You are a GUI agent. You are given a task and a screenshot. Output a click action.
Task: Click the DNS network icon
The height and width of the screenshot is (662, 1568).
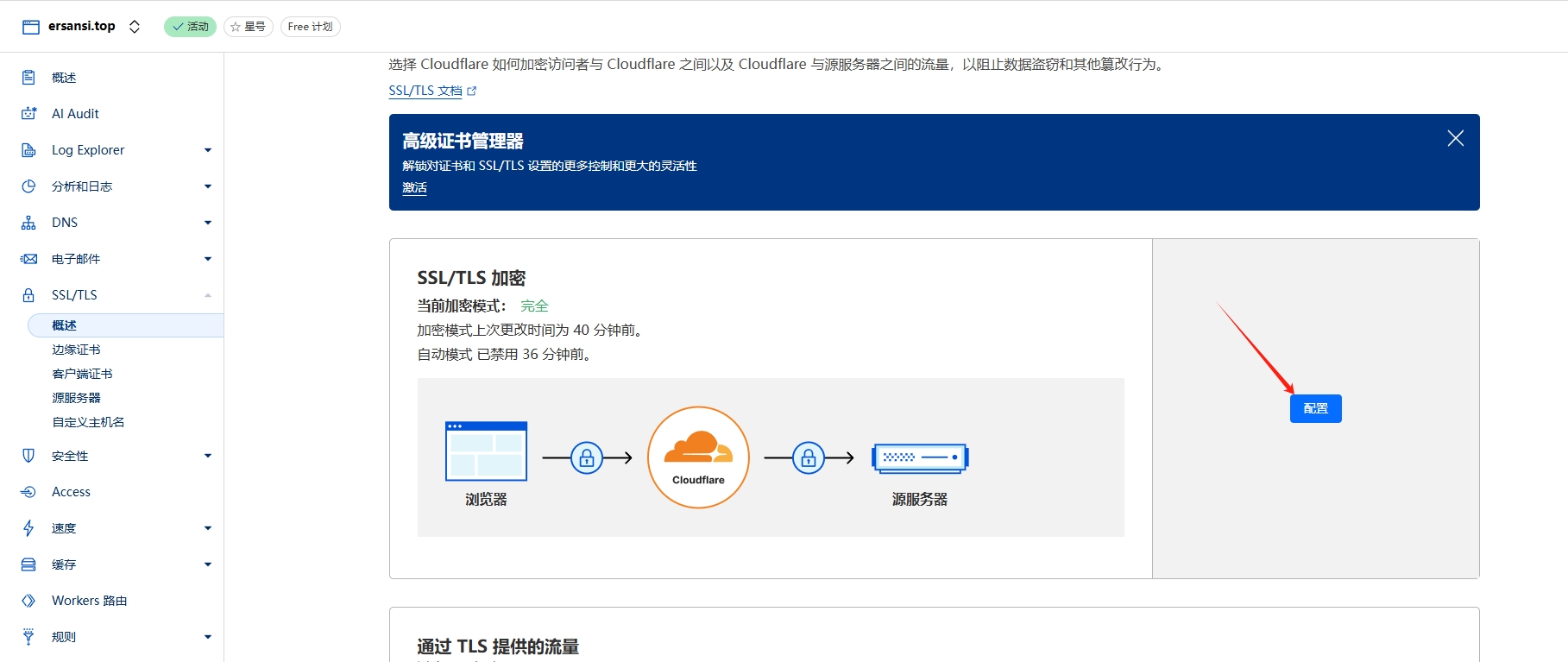28,223
